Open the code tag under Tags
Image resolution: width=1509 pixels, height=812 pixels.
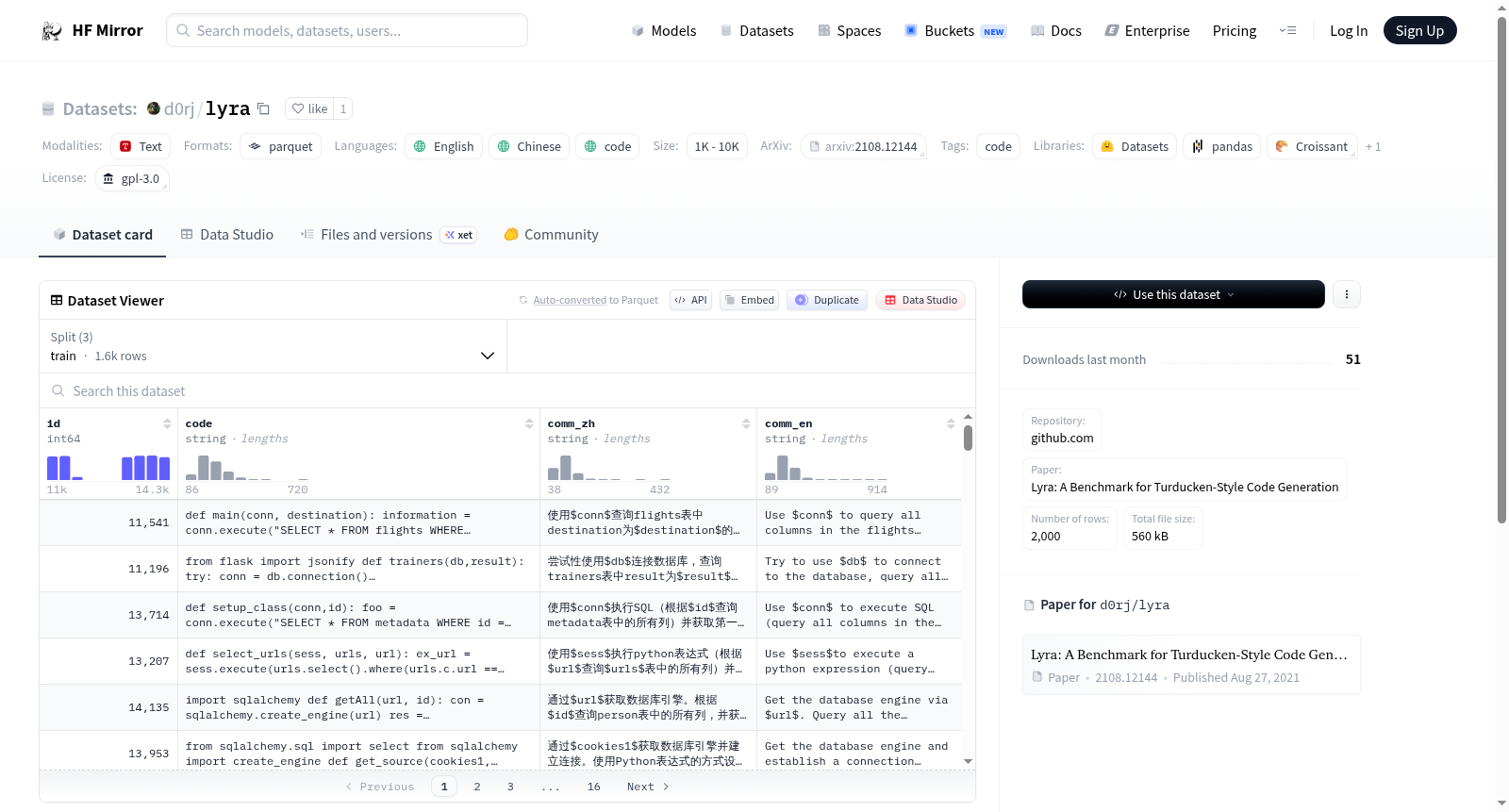click(998, 146)
